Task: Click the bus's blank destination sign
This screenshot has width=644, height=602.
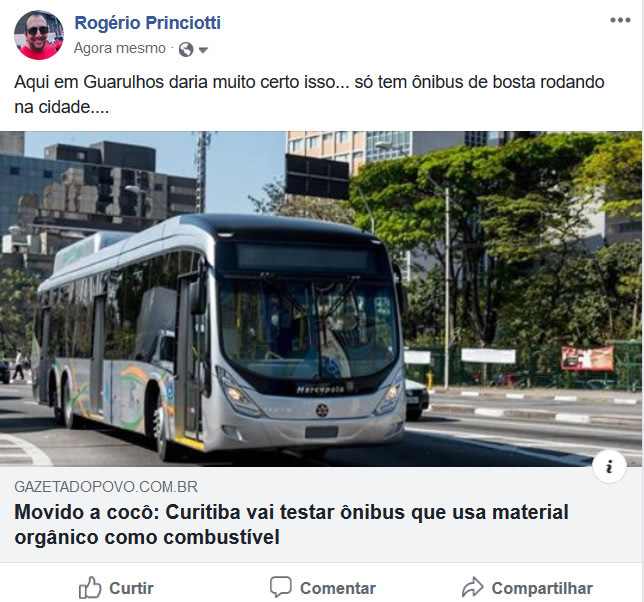Action: point(306,257)
